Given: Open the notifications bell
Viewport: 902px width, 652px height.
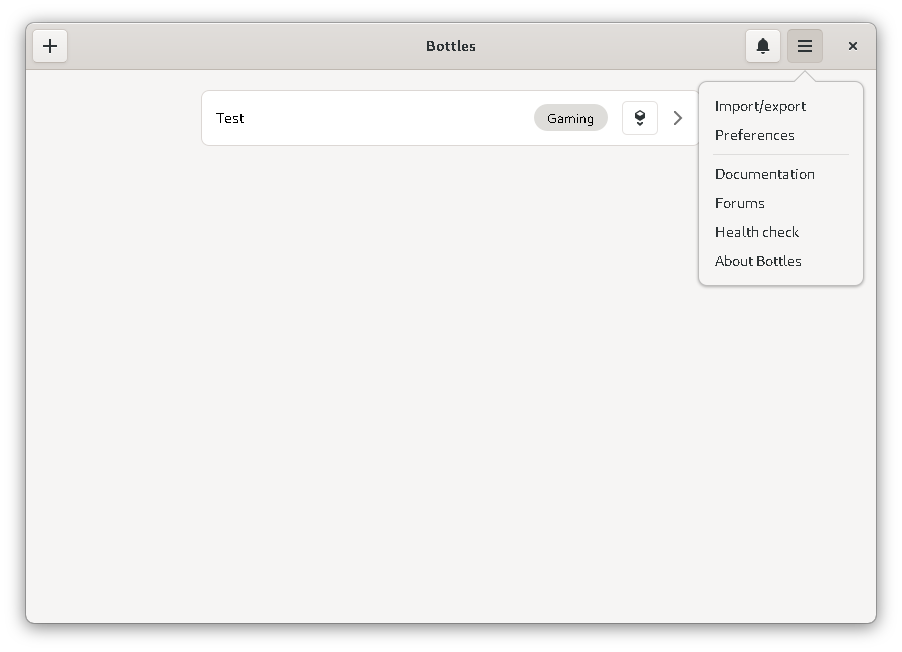Looking at the screenshot, I should [x=763, y=46].
